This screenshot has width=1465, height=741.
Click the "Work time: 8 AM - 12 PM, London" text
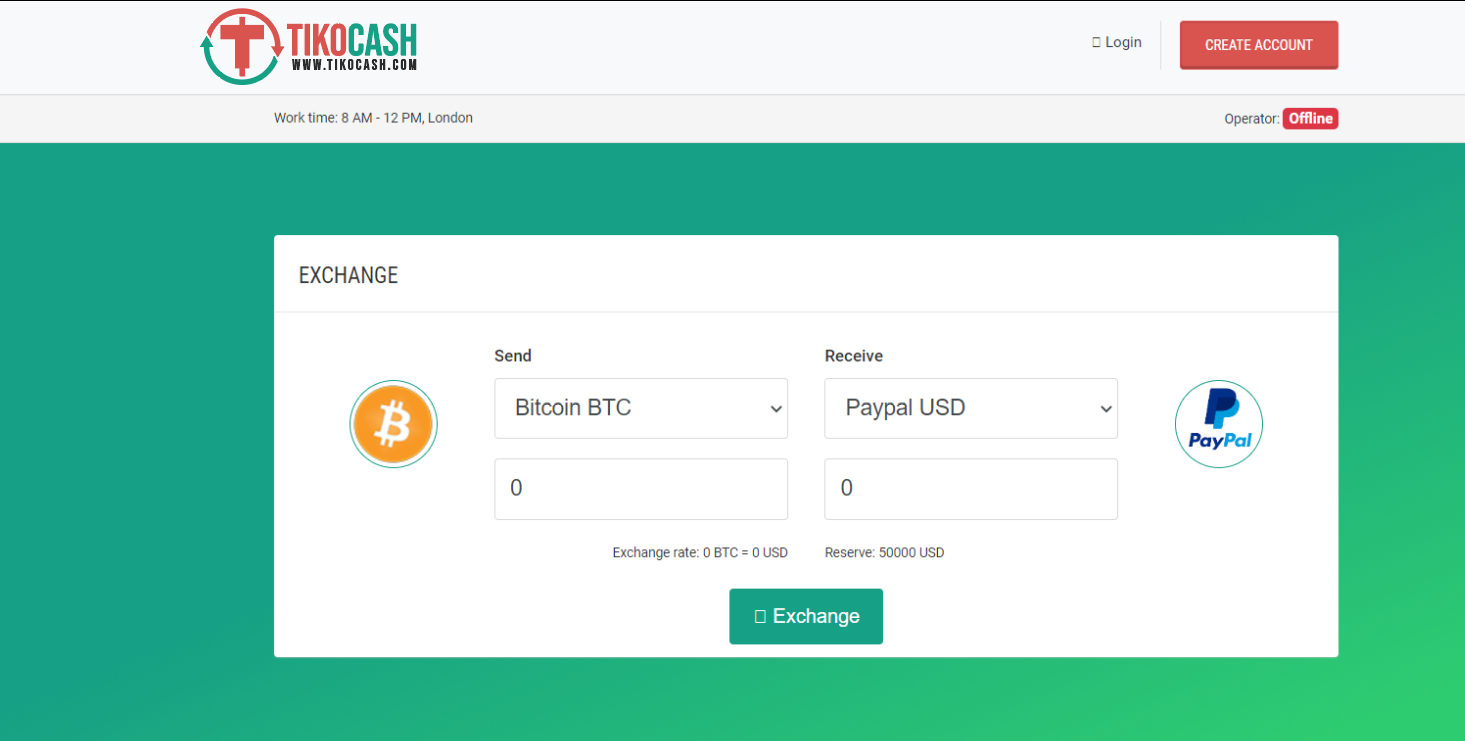pyautogui.click(x=373, y=118)
